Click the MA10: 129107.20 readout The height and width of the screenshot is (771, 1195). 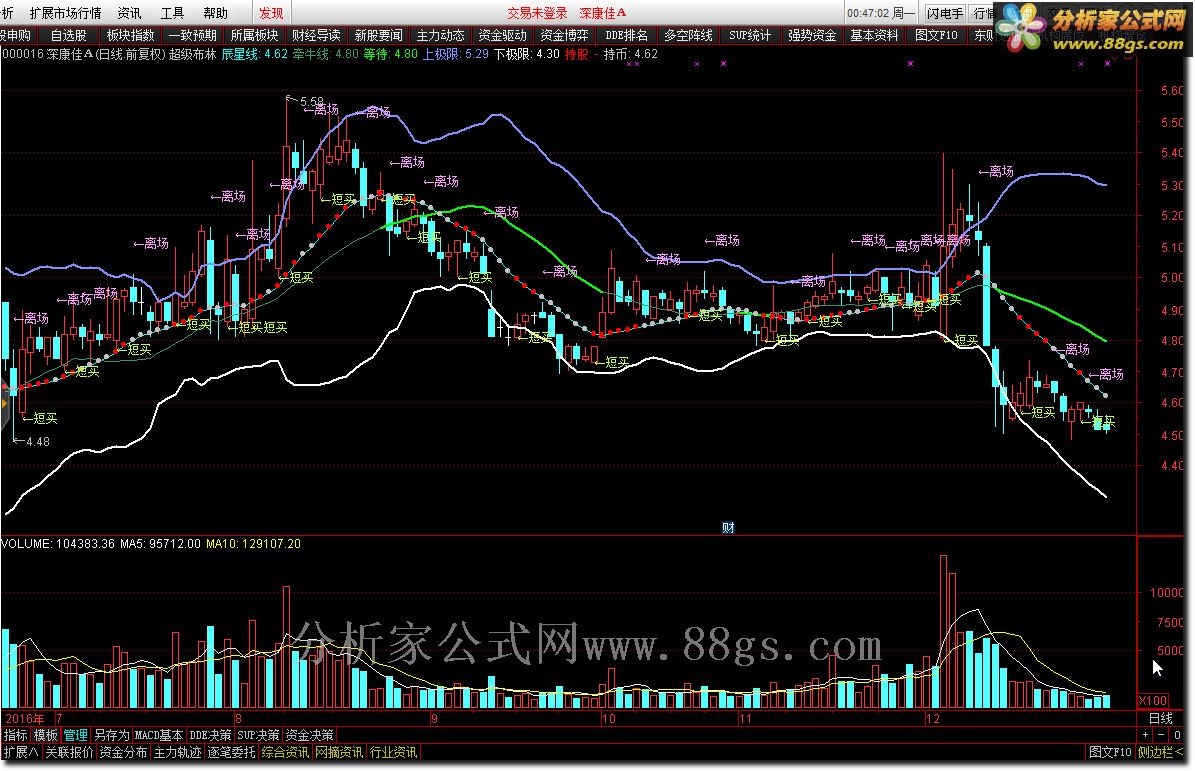click(253, 544)
